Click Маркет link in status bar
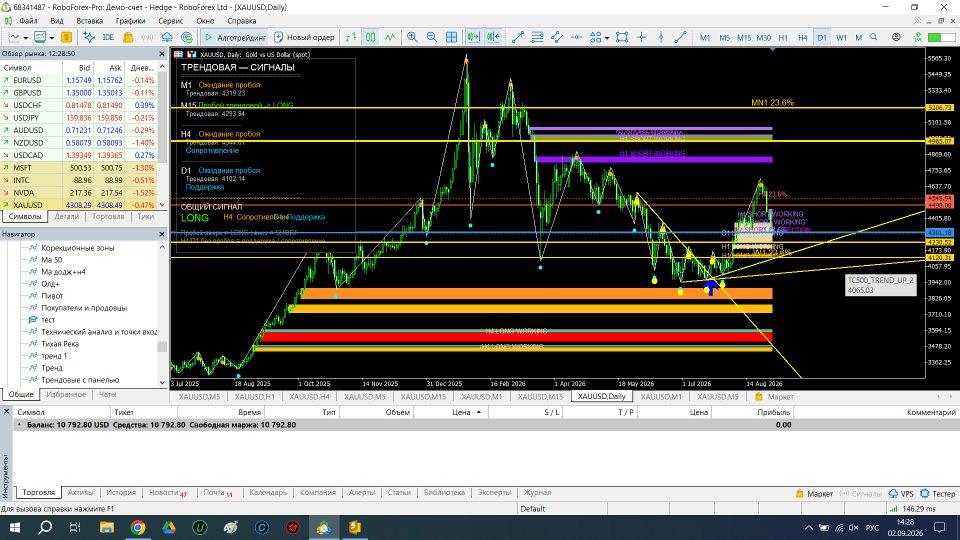The height and width of the screenshot is (540, 960). [814, 493]
